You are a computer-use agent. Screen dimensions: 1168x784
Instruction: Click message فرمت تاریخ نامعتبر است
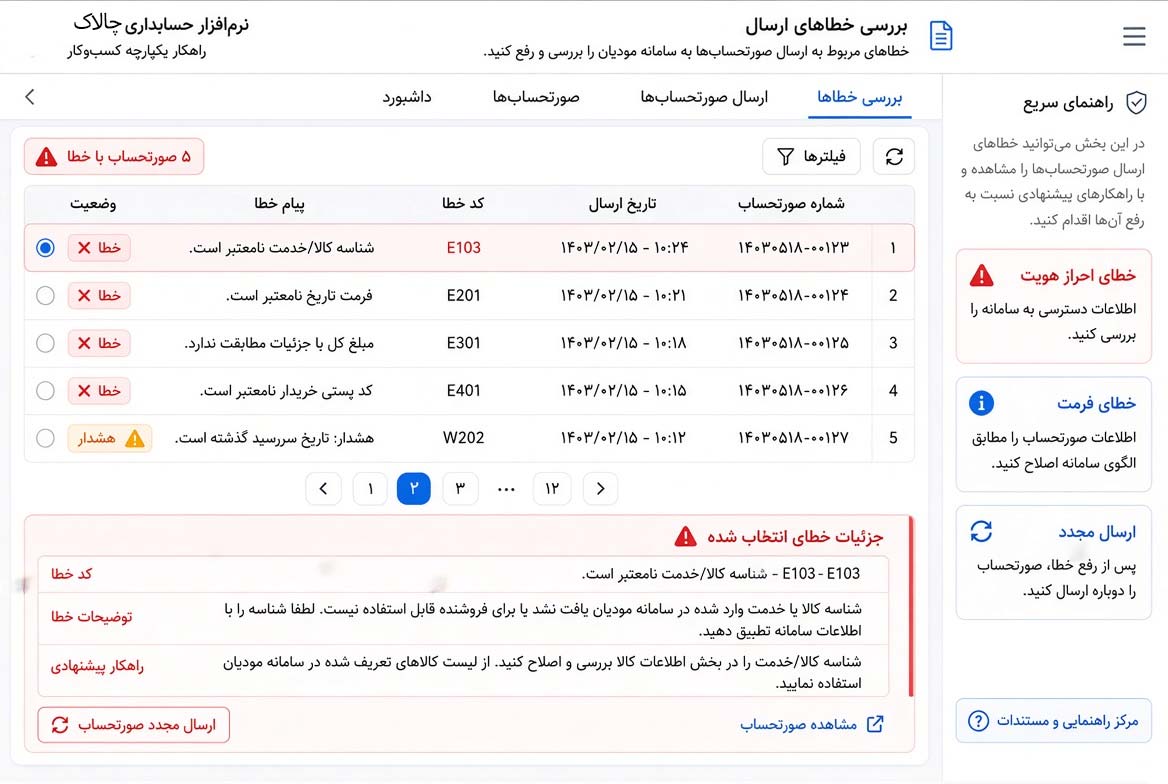[299, 296]
